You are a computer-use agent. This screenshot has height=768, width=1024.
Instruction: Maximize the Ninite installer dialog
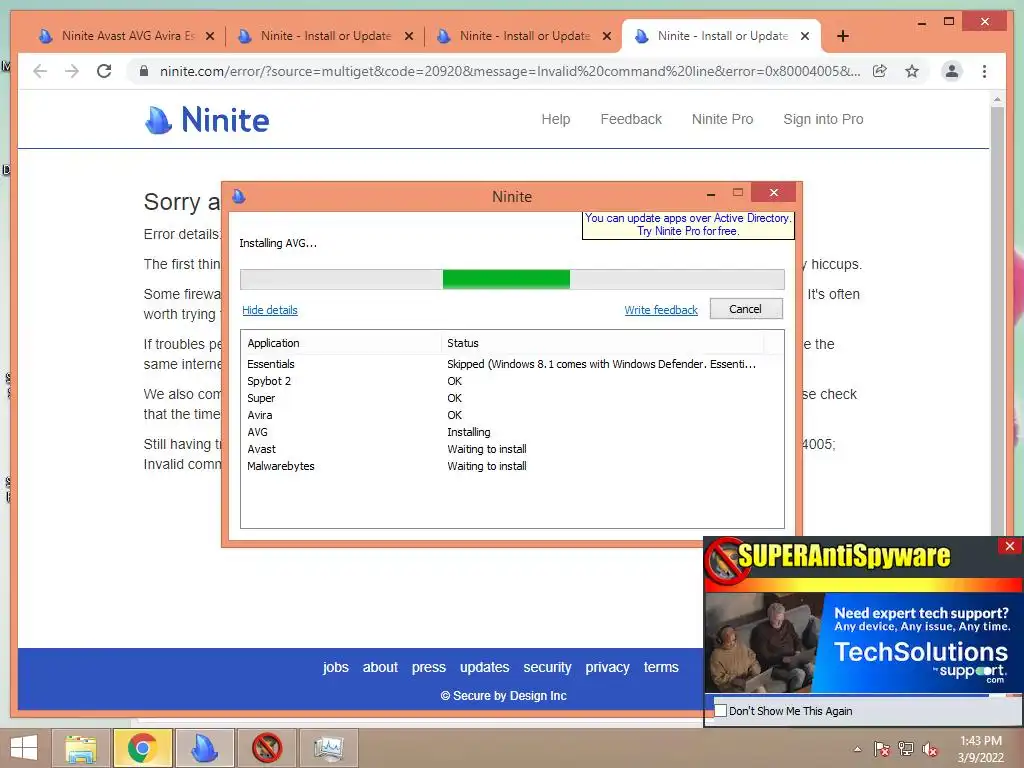point(738,193)
